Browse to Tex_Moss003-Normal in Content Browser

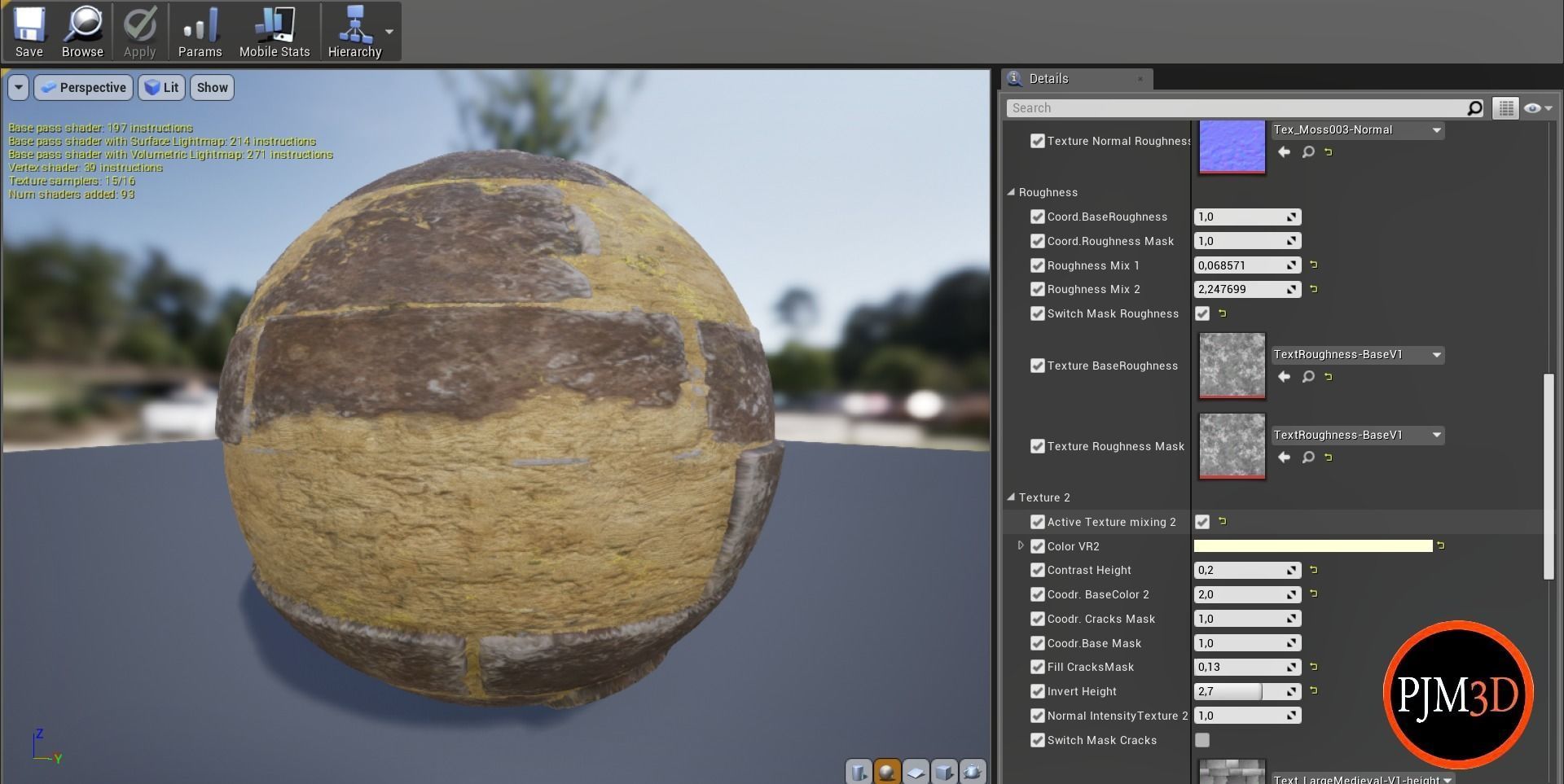(1308, 152)
